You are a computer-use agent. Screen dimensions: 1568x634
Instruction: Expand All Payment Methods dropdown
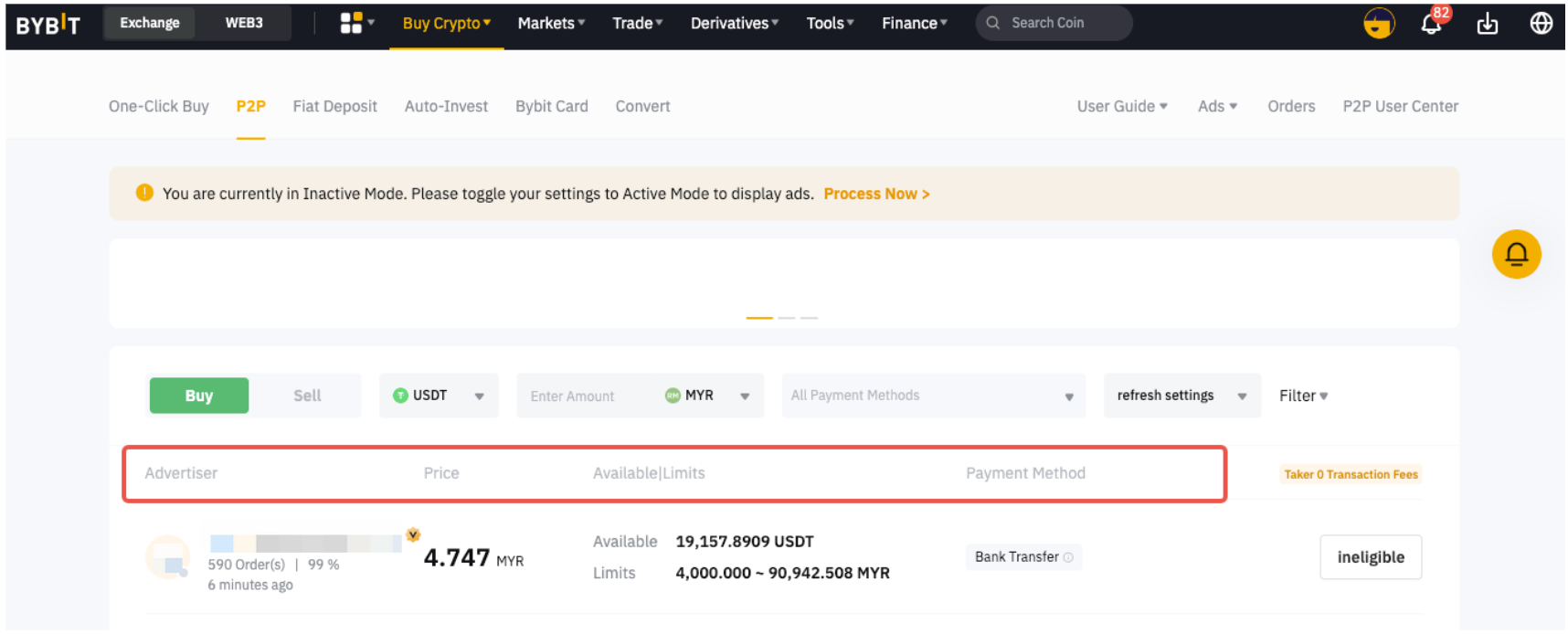click(932, 396)
